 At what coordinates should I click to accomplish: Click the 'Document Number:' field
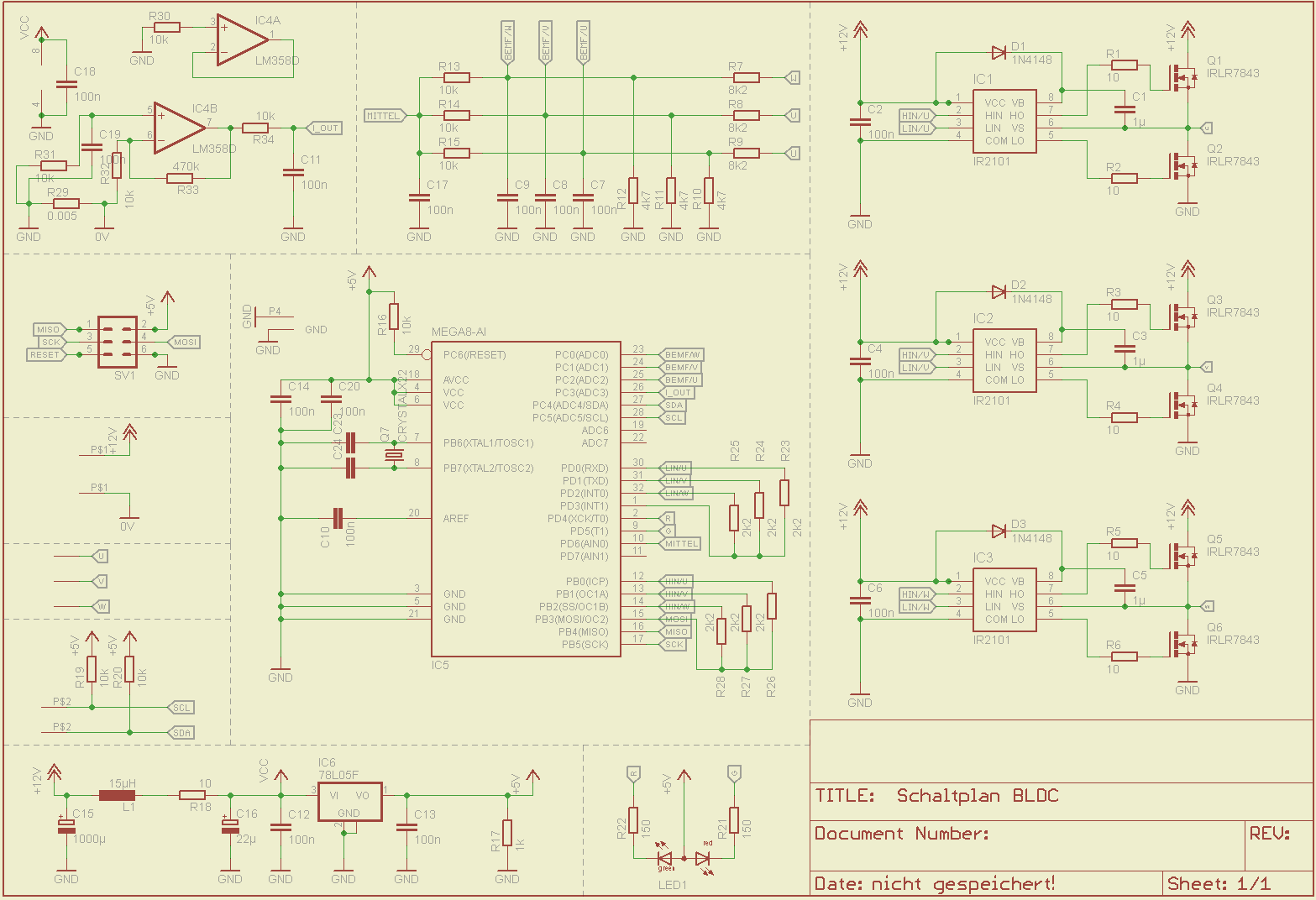pyautogui.click(x=902, y=834)
